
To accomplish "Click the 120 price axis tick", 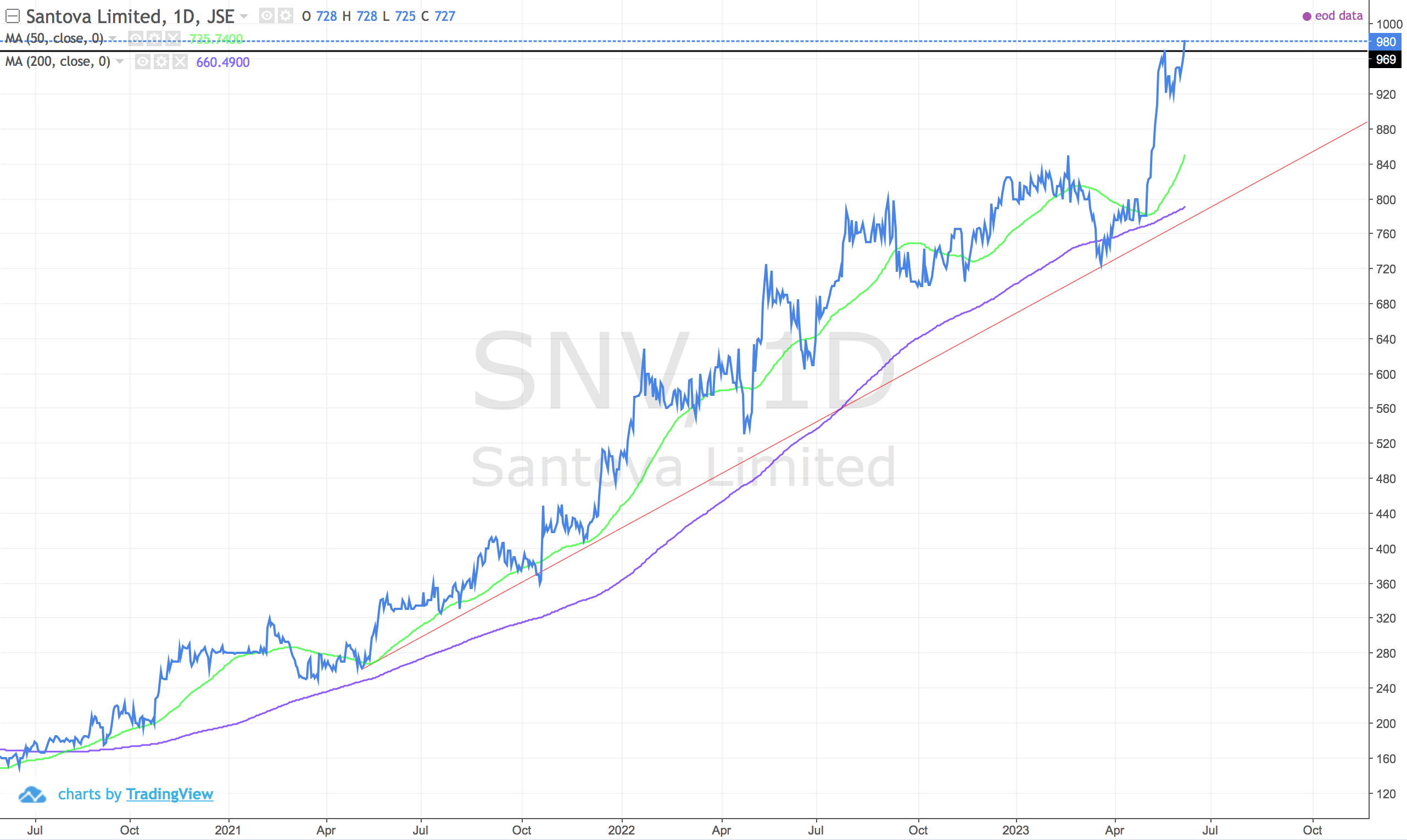I will point(1386,794).
